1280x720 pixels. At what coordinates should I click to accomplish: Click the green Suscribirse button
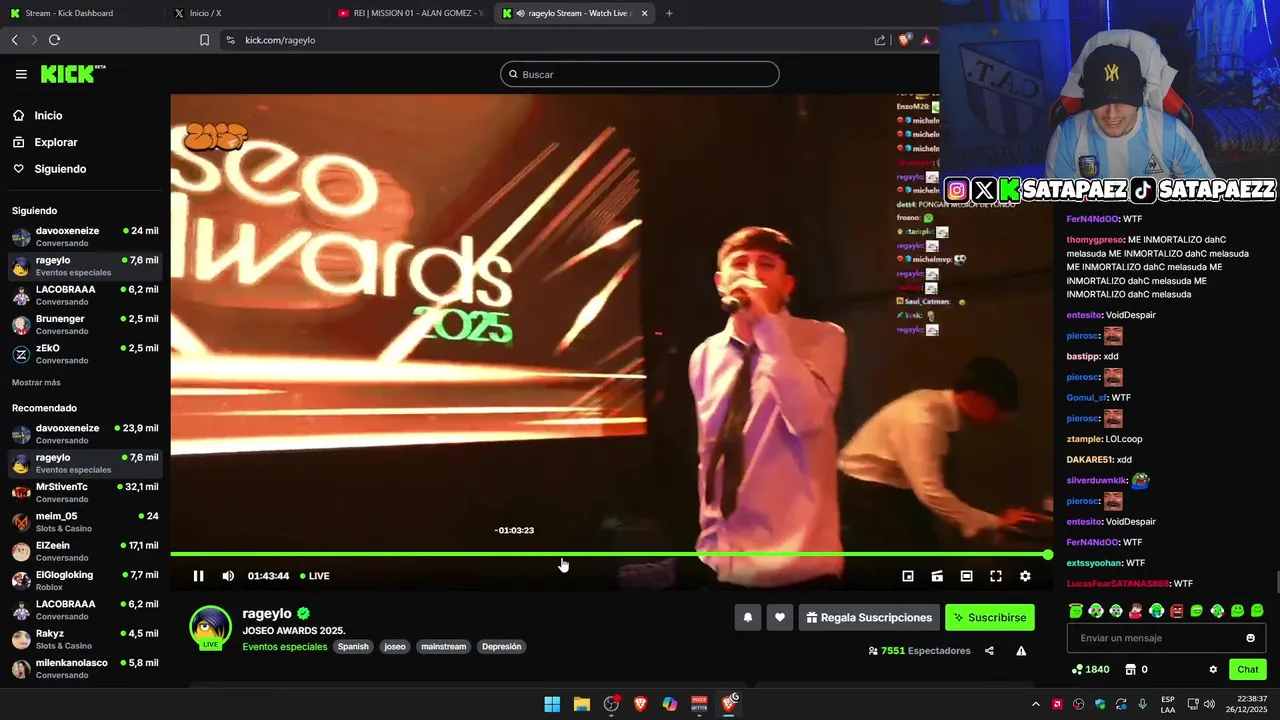tap(990, 618)
